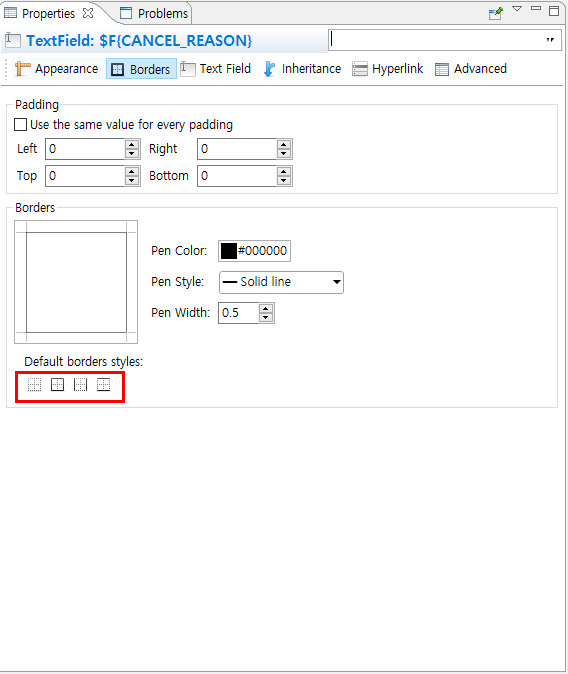Minimize the Properties panel

click(536, 8)
